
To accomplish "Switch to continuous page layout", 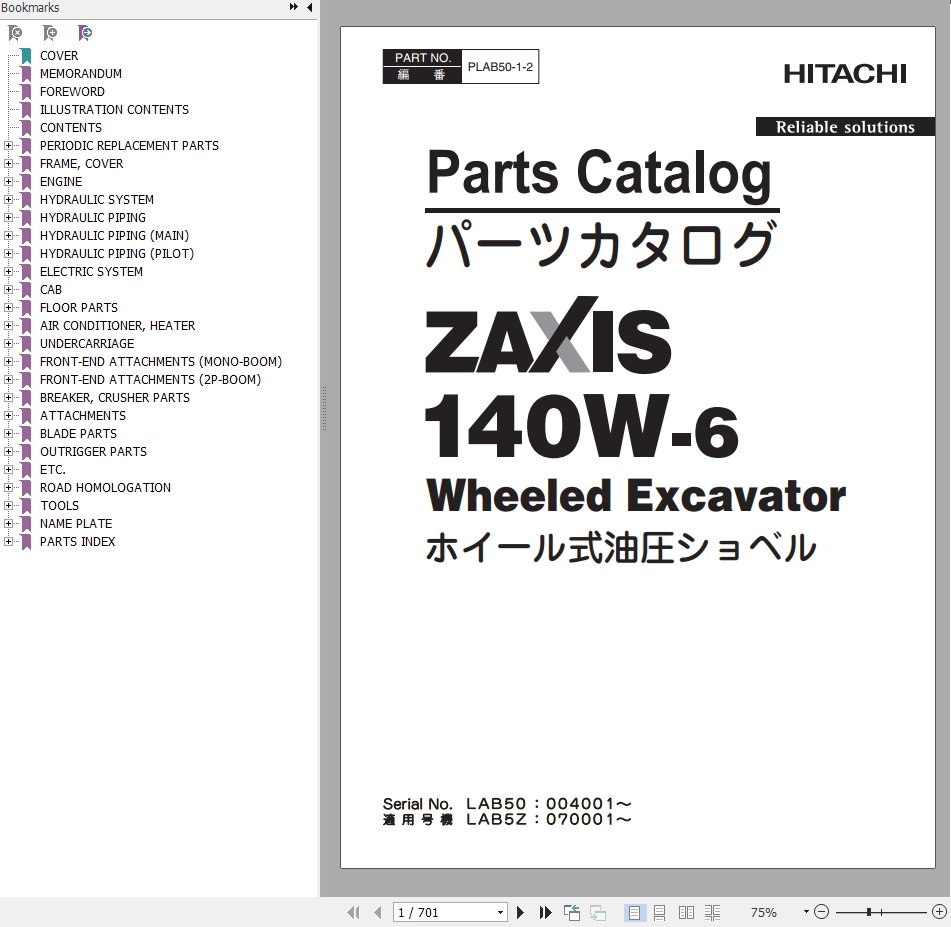I will [x=660, y=912].
